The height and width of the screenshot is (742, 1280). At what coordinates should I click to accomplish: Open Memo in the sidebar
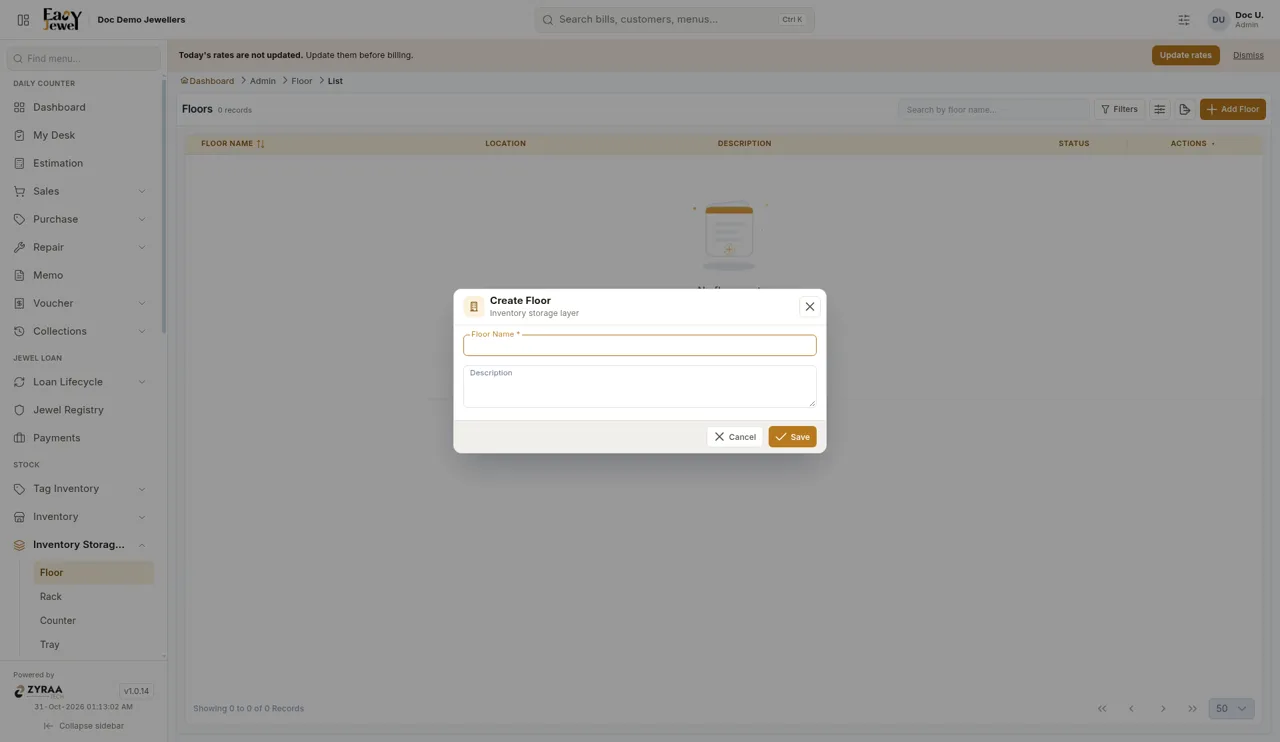80,275
